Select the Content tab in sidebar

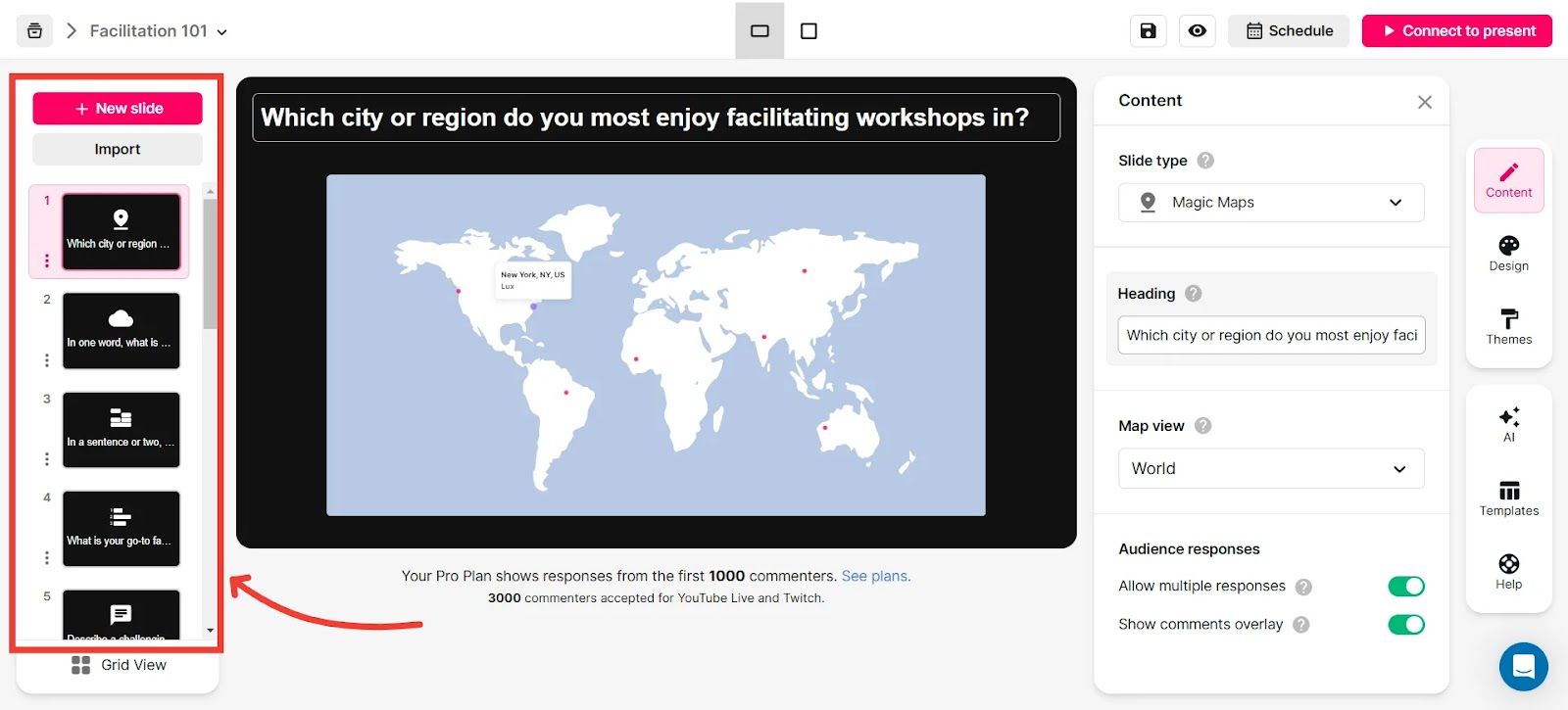pyautogui.click(x=1508, y=180)
